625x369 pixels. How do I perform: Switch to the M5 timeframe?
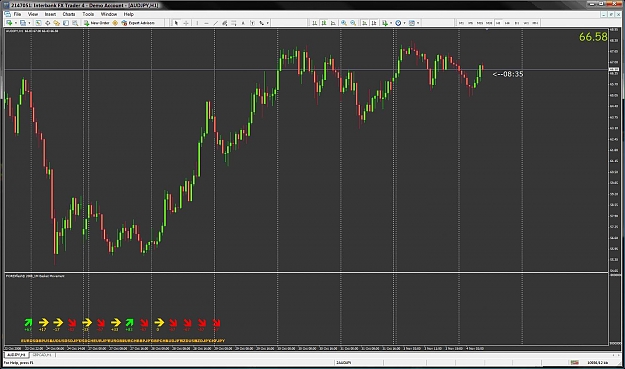(x=470, y=23)
